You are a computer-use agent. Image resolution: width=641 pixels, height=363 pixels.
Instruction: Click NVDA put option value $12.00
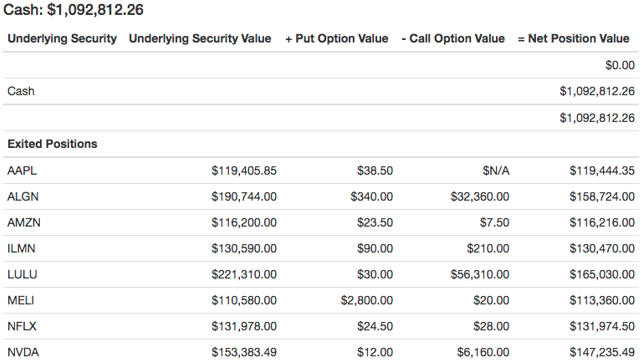point(375,352)
